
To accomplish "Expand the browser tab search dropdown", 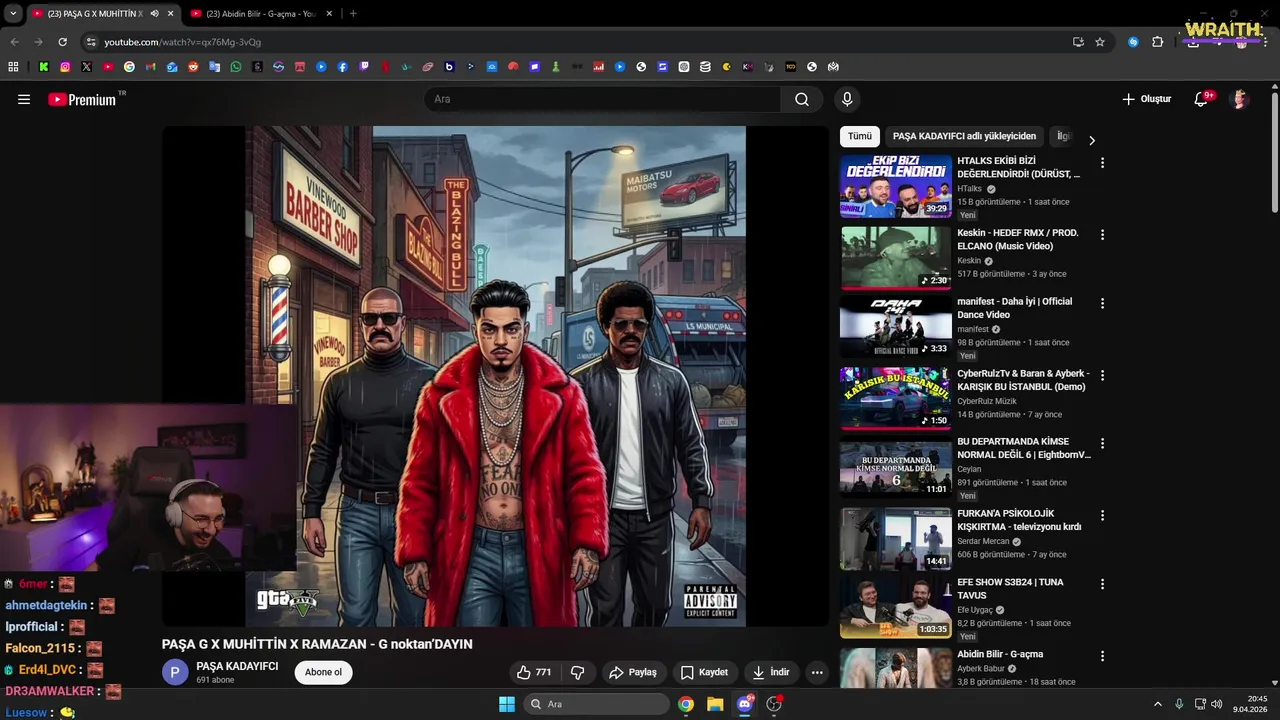I will point(13,14).
